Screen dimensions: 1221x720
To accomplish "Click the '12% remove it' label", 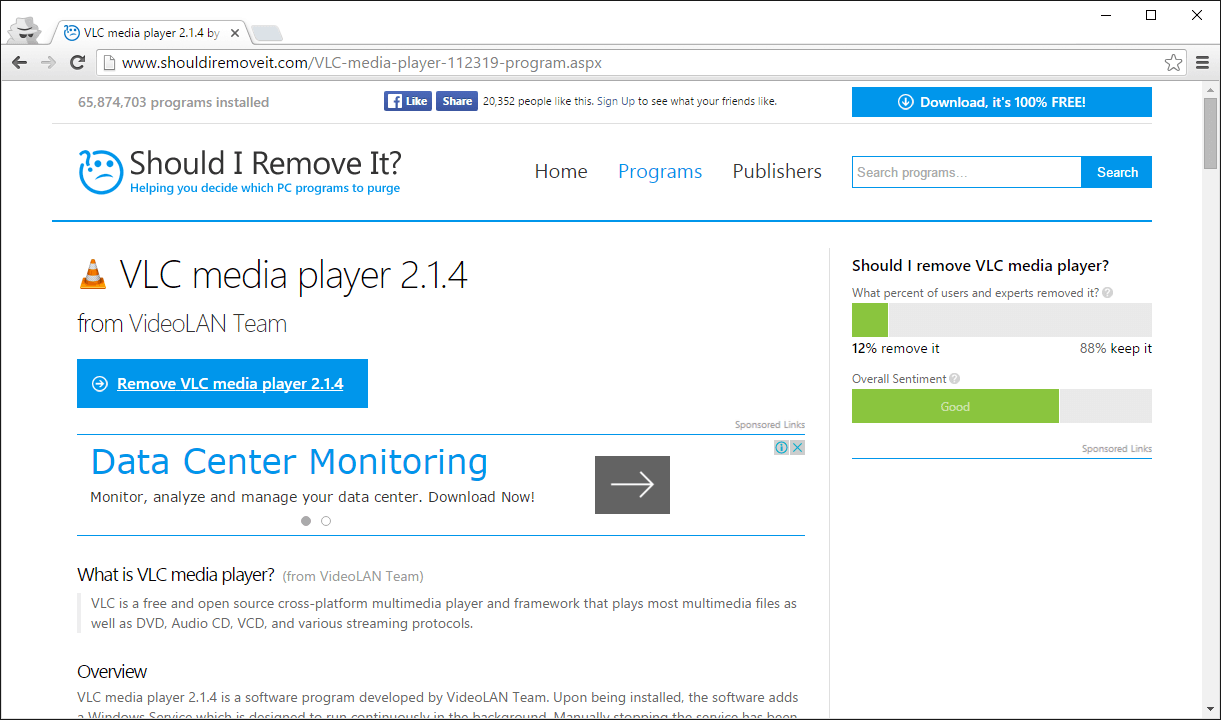I will (x=896, y=349).
